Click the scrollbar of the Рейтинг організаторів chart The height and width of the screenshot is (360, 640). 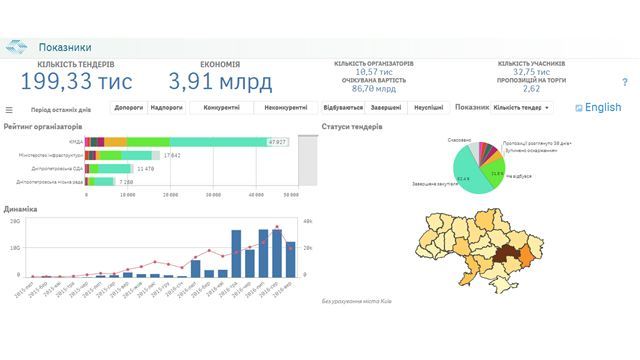coord(308,160)
